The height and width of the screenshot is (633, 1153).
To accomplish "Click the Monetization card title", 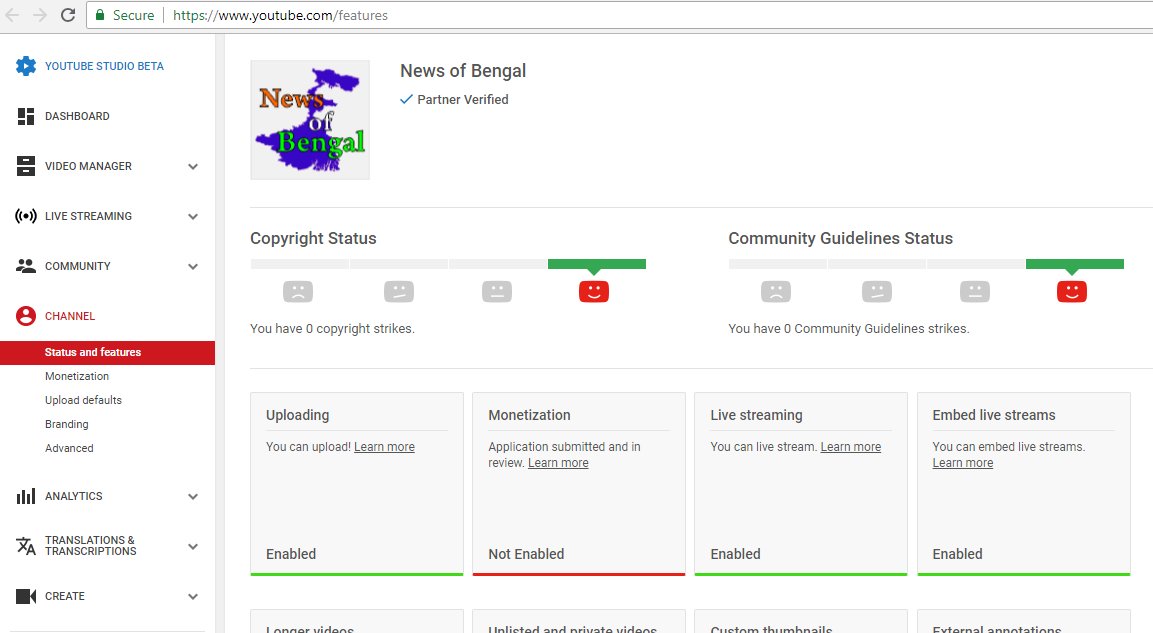I will coord(529,415).
